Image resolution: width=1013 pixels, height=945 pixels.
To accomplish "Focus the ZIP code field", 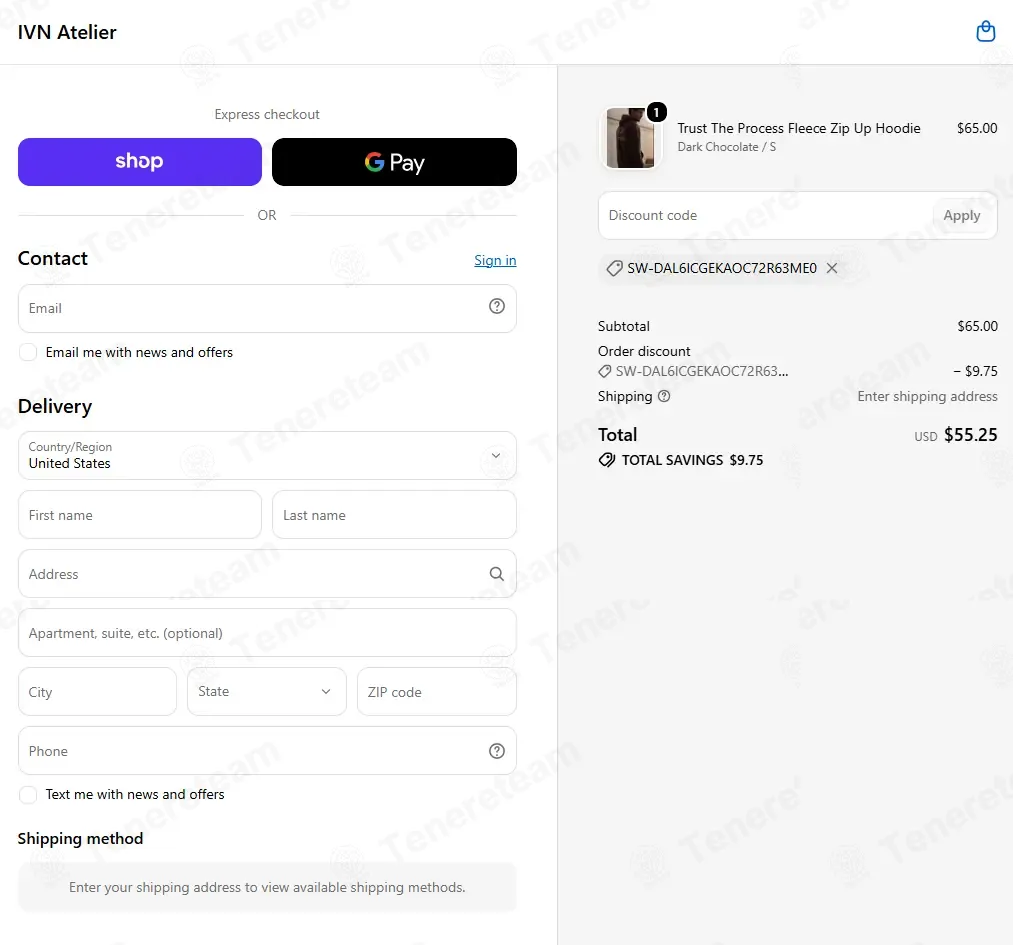I will point(437,692).
